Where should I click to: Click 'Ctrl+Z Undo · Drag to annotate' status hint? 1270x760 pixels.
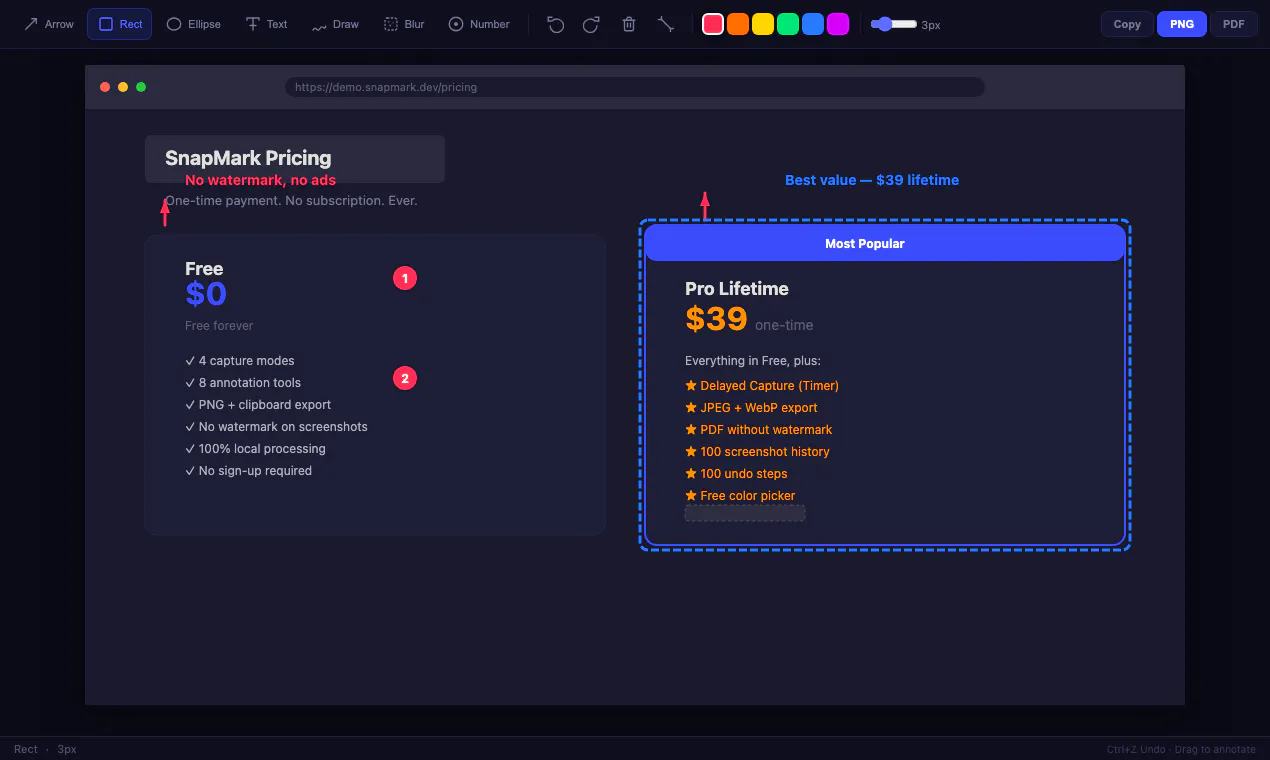tap(1181, 749)
